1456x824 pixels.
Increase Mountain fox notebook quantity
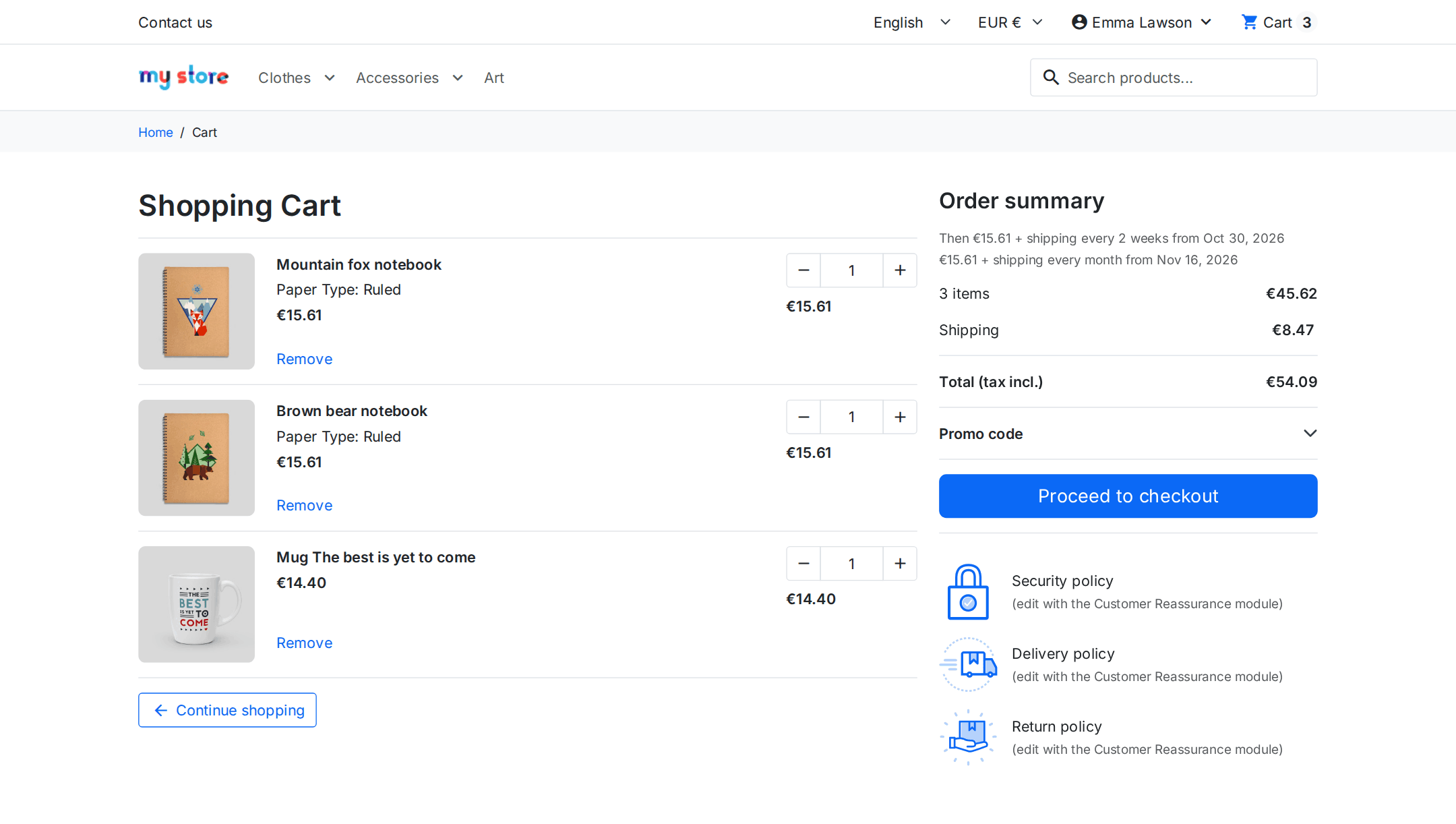pyautogui.click(x=900, y=270)
